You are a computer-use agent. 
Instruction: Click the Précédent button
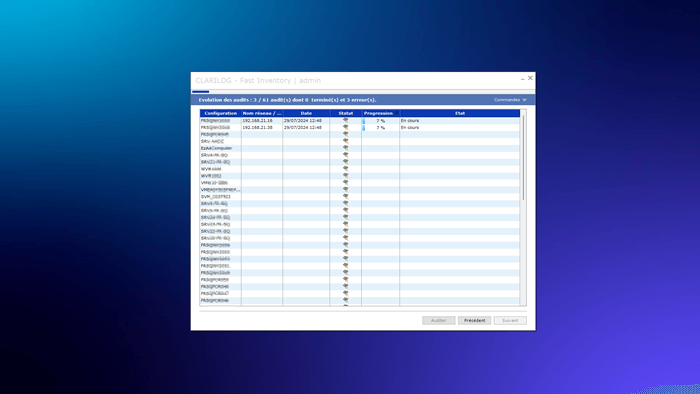click(x=474, y=320)
